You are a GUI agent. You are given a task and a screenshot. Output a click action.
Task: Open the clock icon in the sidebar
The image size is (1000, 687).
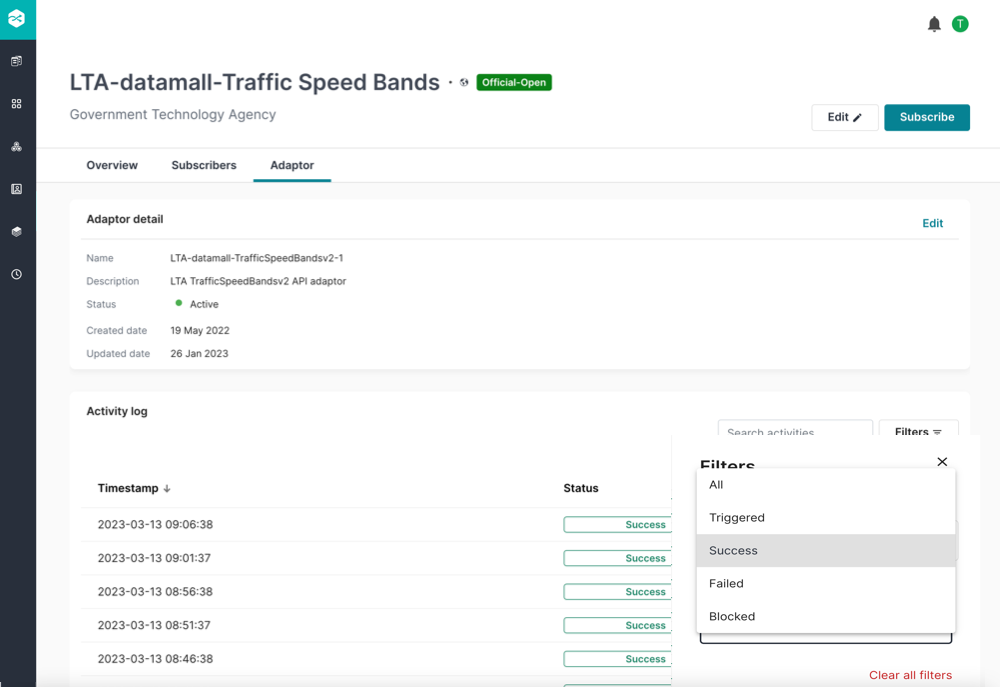coord(17,274)
